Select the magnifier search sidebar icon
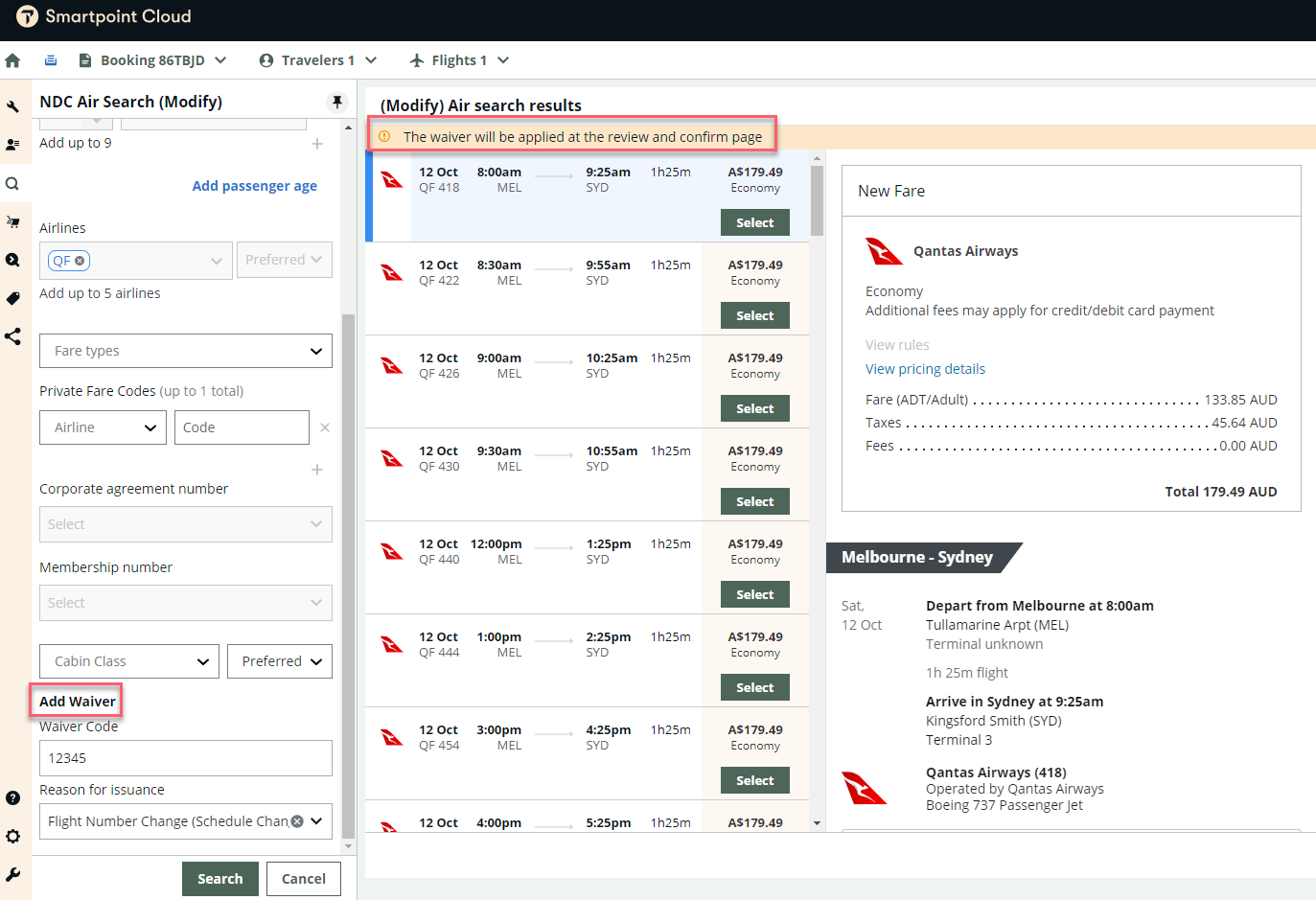The image size is (1316, 900). coord(12,183)
